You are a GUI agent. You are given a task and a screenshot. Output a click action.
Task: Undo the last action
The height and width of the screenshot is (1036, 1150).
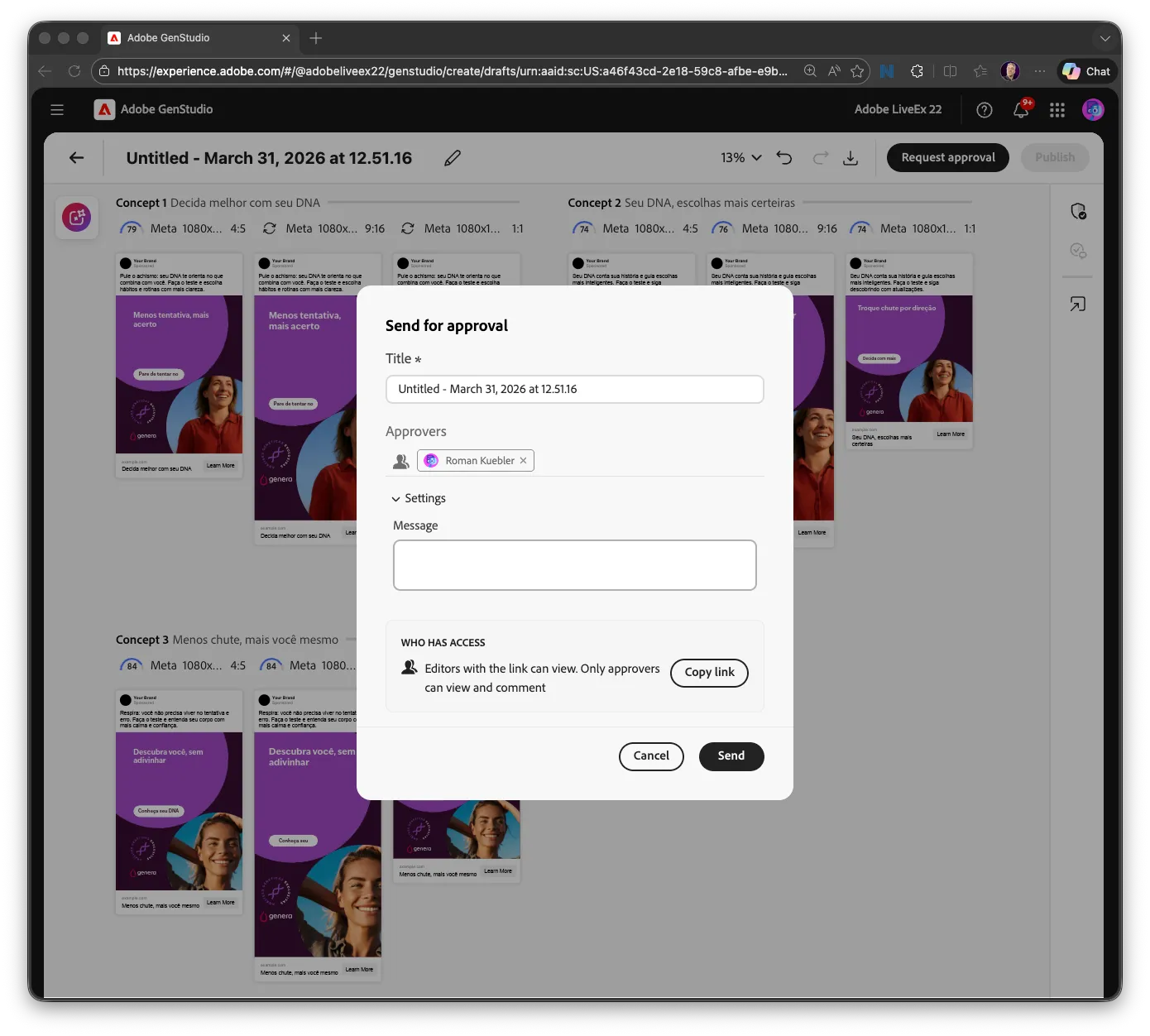click(x=784, y=157)
